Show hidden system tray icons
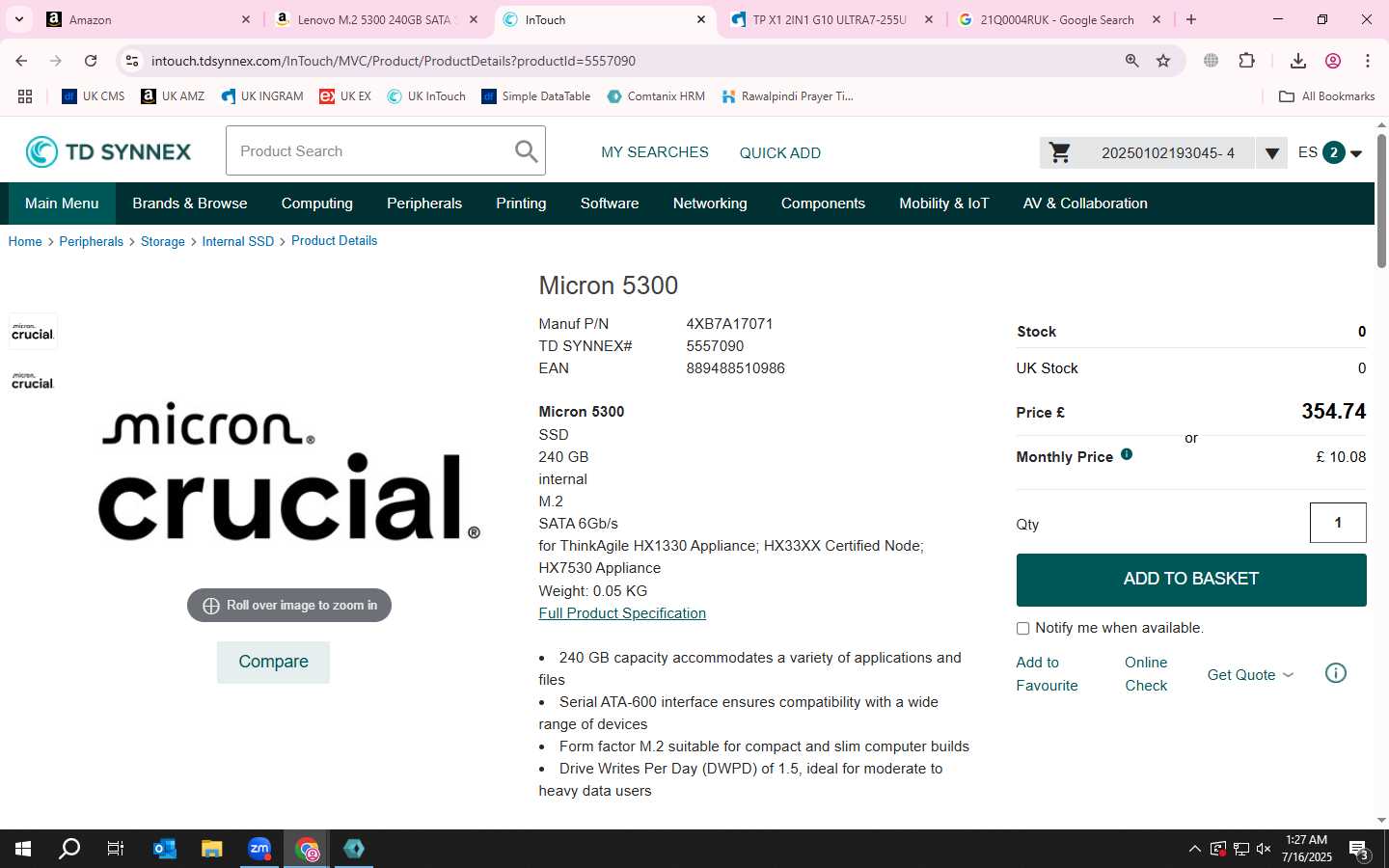 coord(1194,849)
